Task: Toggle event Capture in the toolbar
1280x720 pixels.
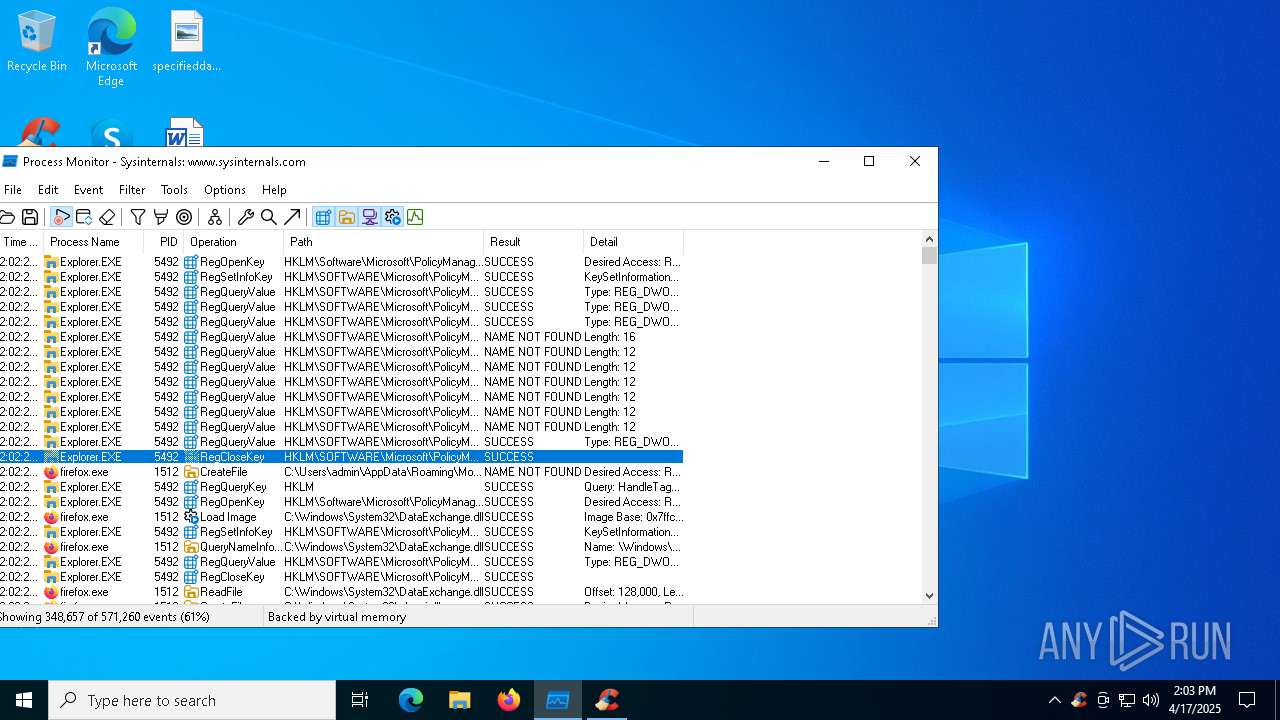Action: 61,217
